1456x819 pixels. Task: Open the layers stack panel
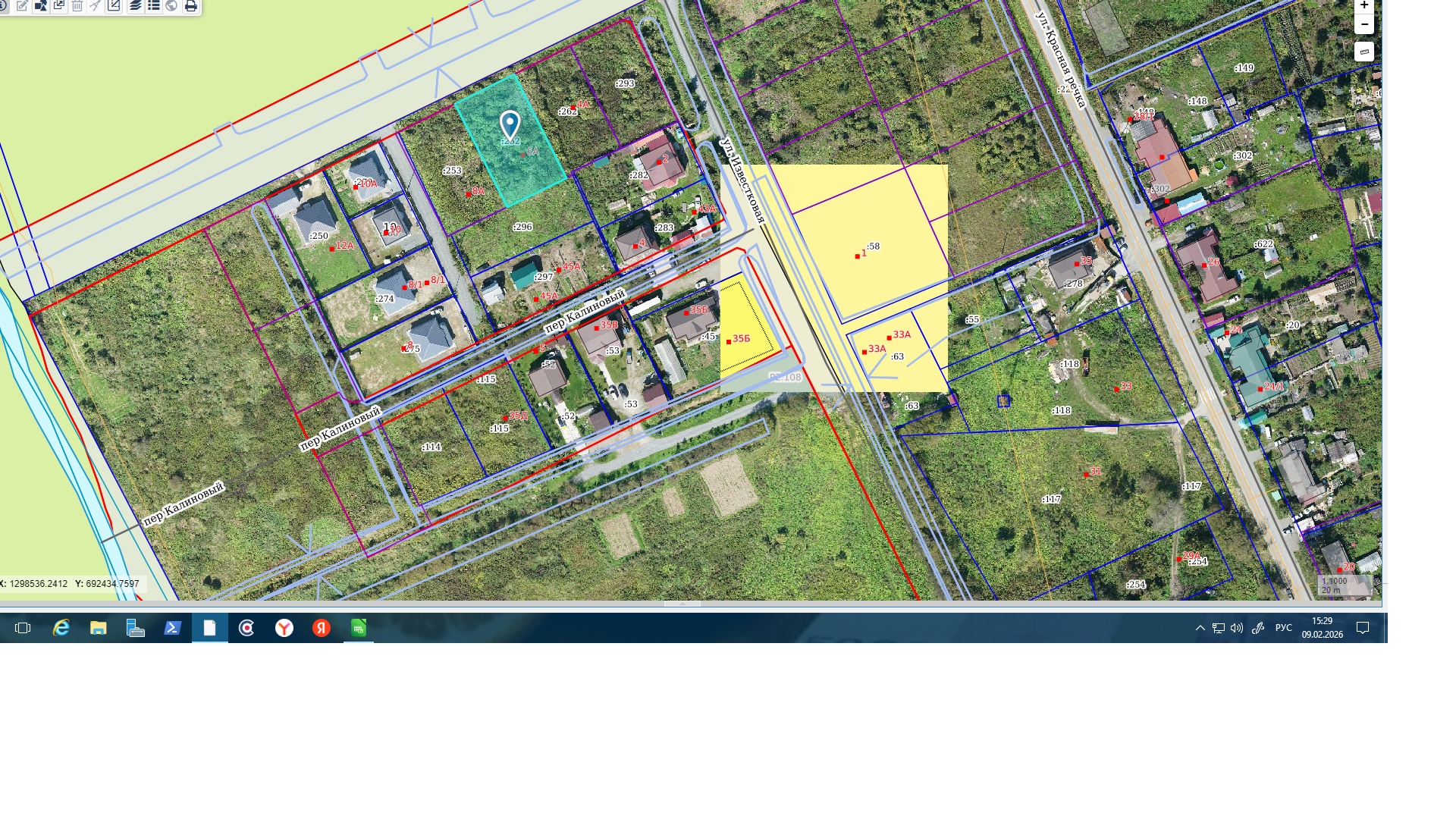click(135, 6)
